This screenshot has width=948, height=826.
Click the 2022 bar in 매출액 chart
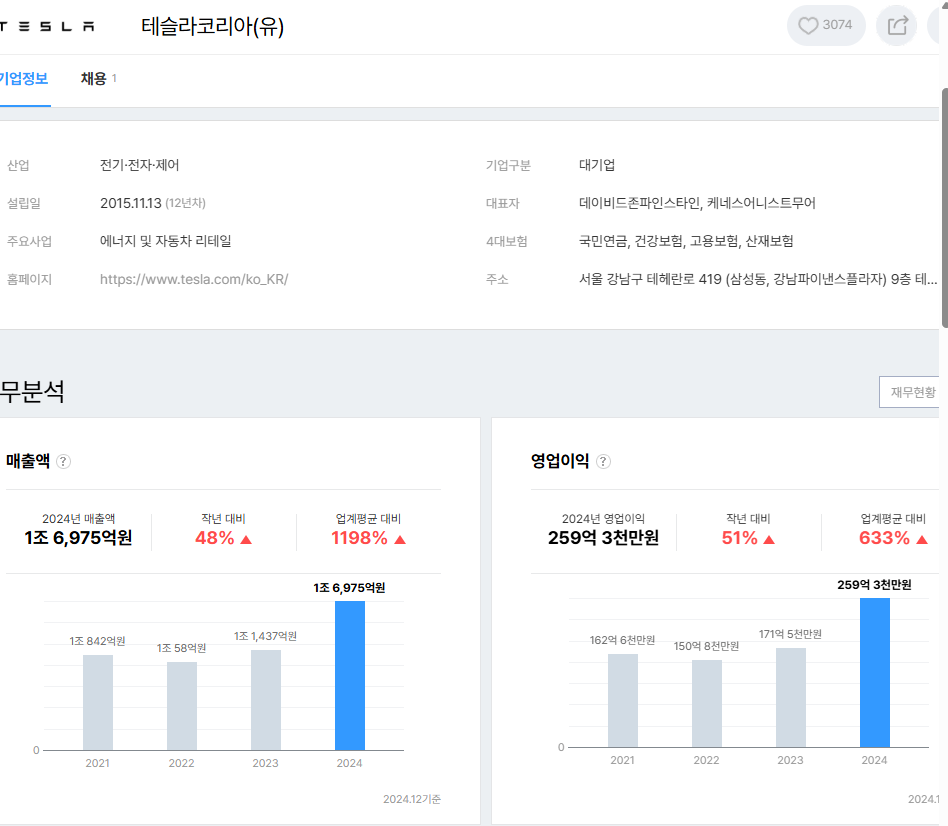[182, 706]
